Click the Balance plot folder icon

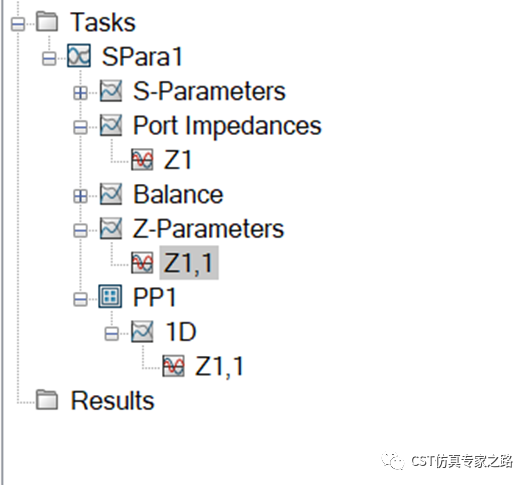111,194
